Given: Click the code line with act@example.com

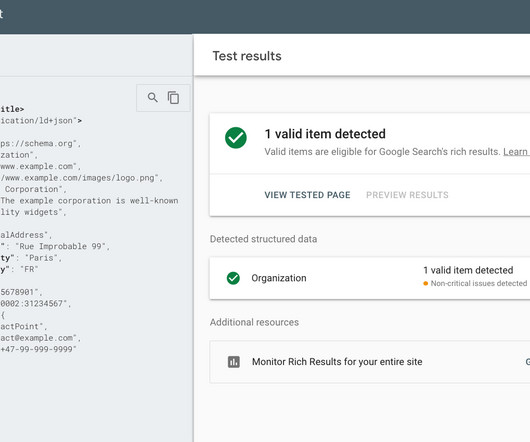Looking at the screenshot, I should [41, 338].
